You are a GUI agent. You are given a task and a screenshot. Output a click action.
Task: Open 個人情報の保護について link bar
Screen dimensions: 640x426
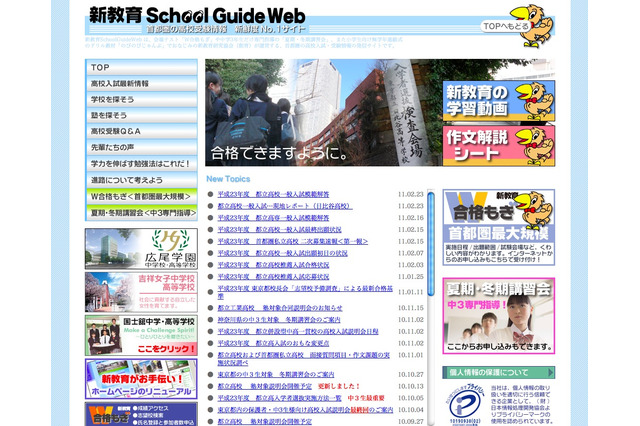coord(499,372)
